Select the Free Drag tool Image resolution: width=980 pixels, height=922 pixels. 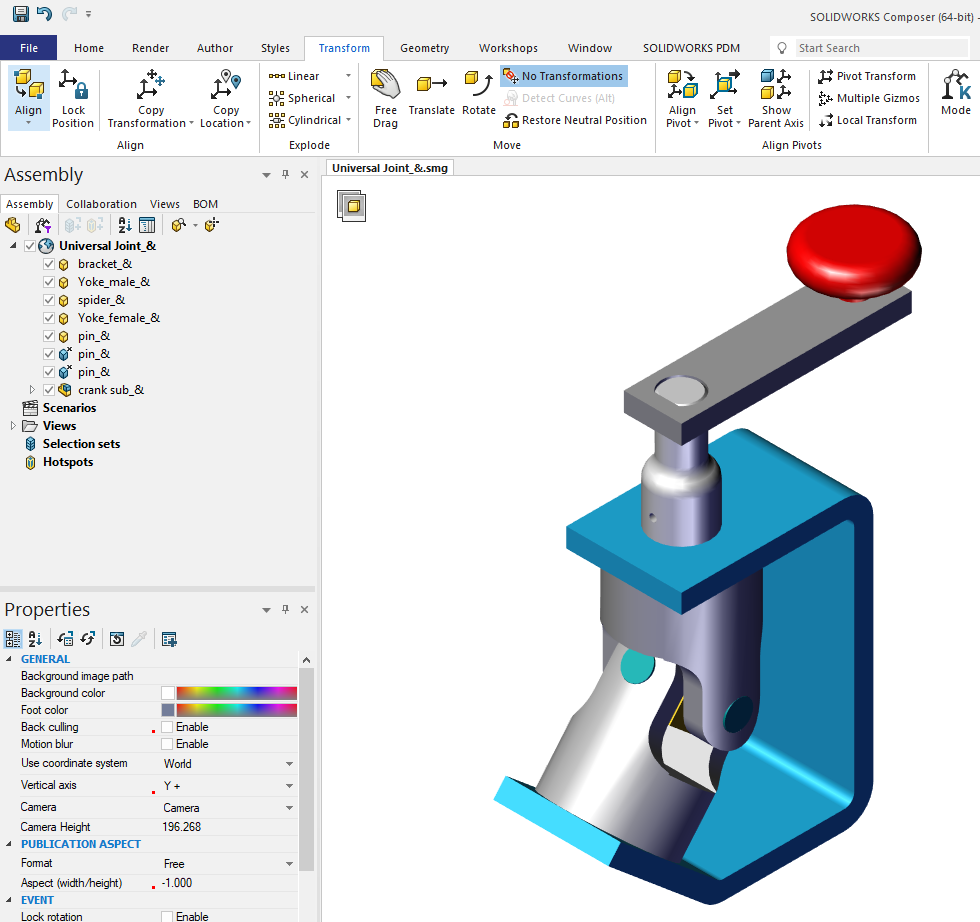point(385,98)
